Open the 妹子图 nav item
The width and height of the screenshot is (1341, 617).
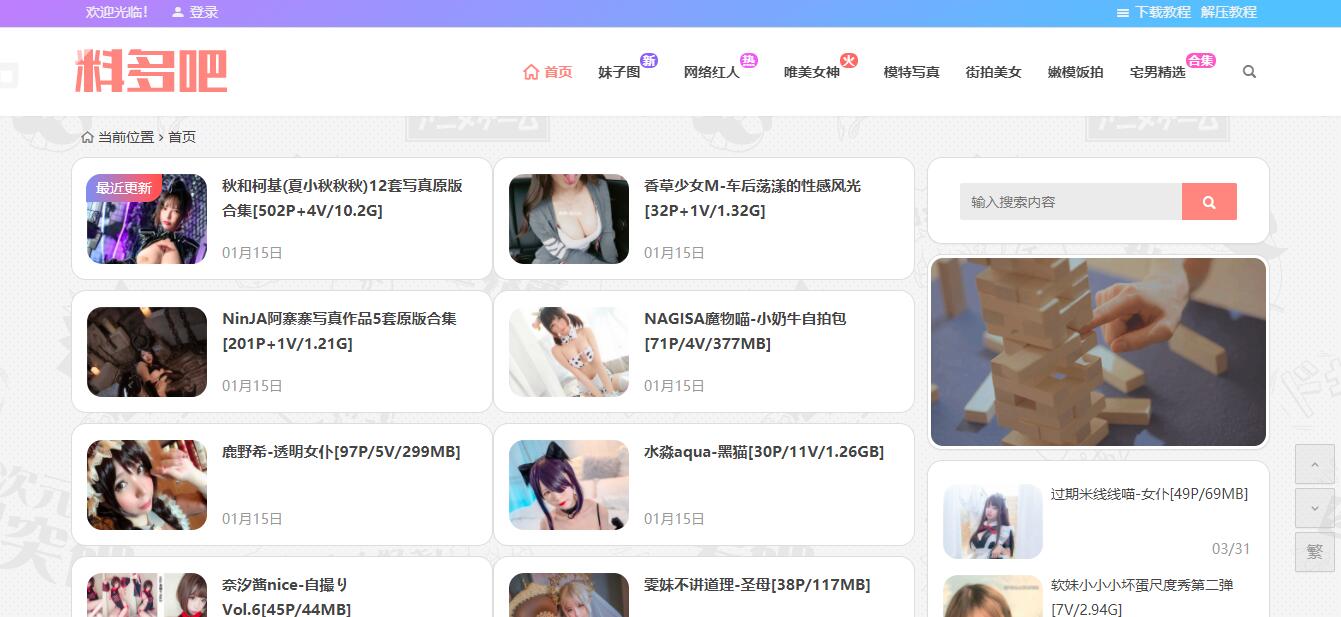pos(619,72)
